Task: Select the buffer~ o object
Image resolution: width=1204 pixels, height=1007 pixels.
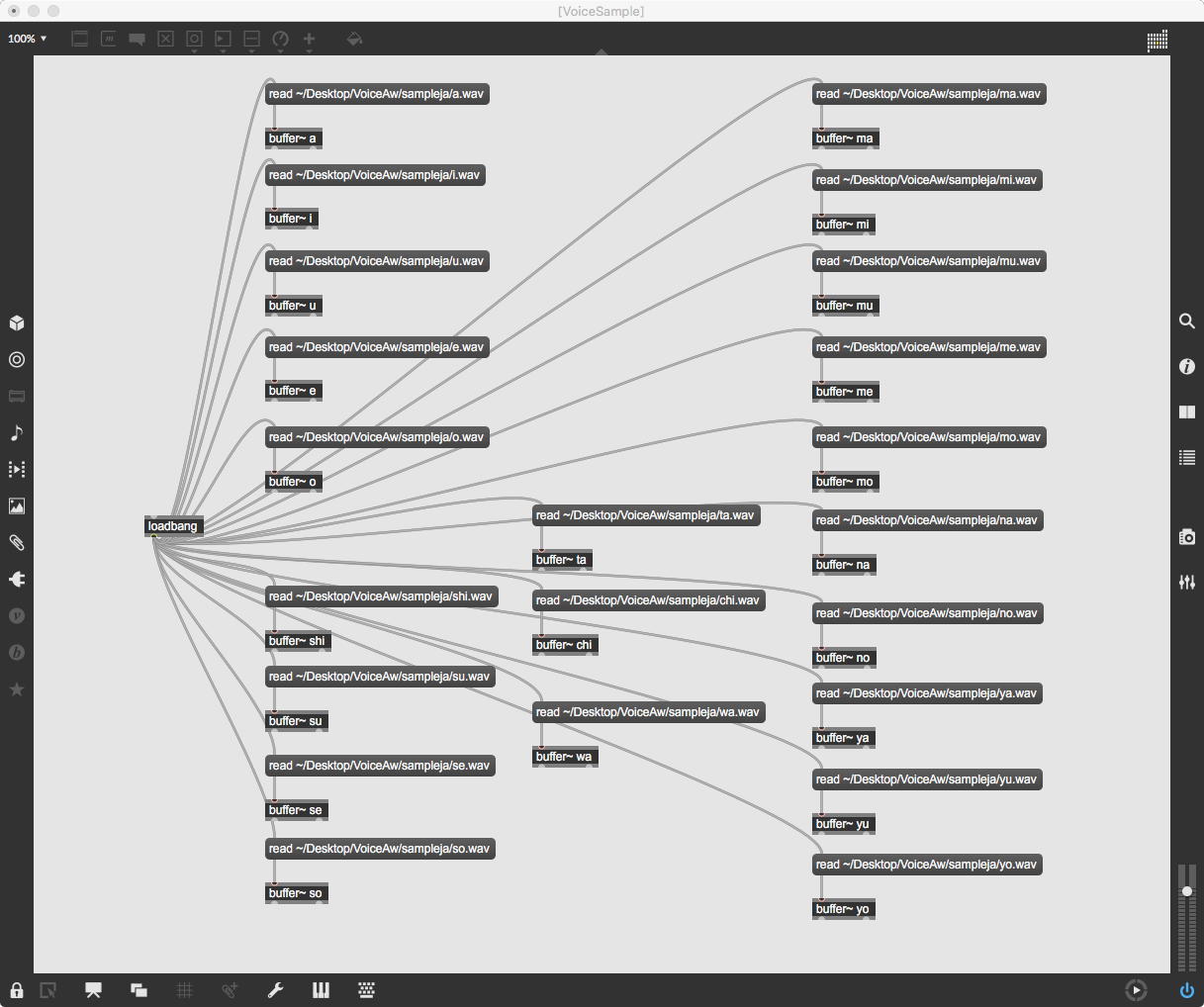Action: pos(293,482)
